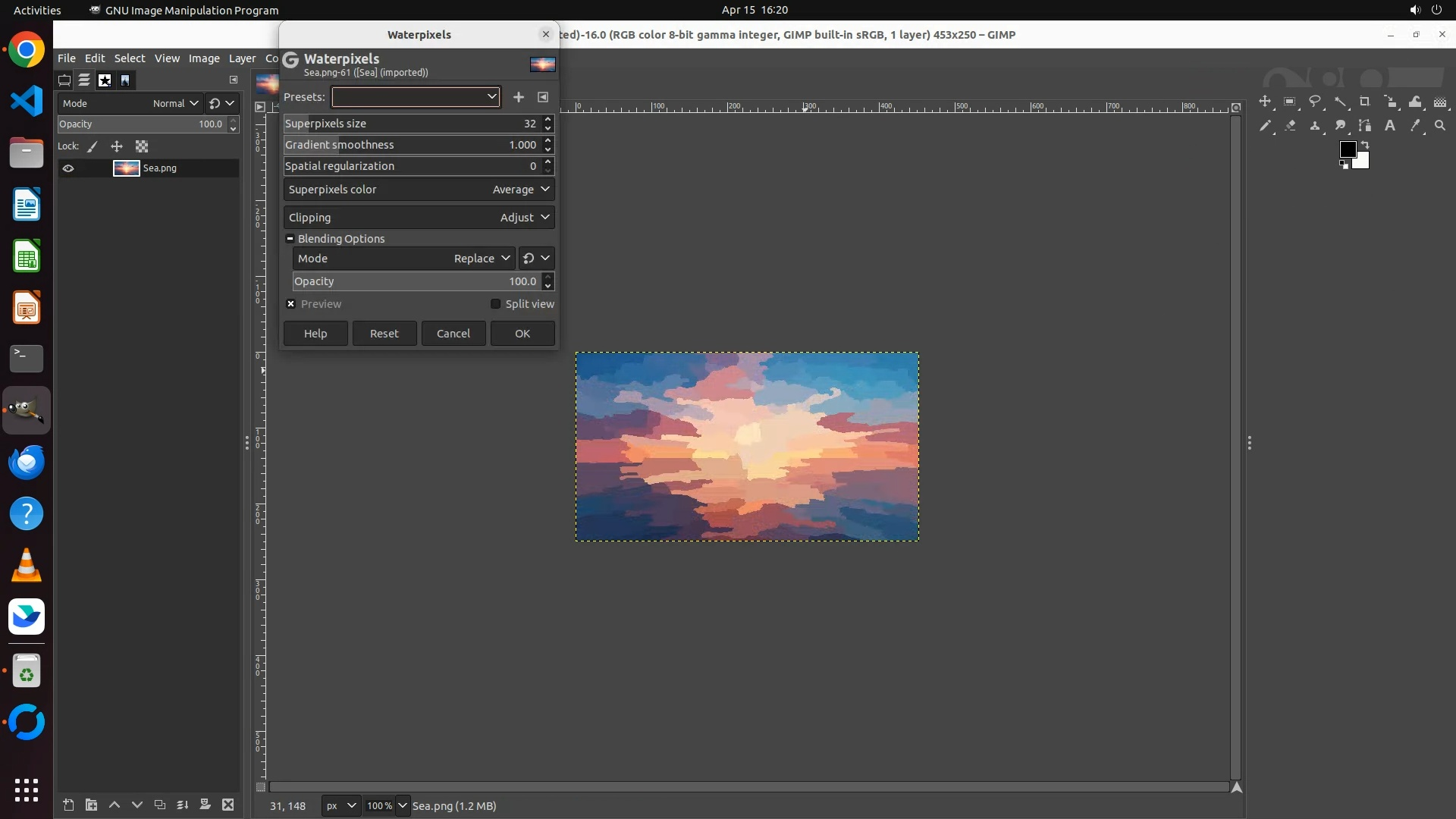Open the Image menu
Viewport: 1456px width, 819px height.
(203, 58)
